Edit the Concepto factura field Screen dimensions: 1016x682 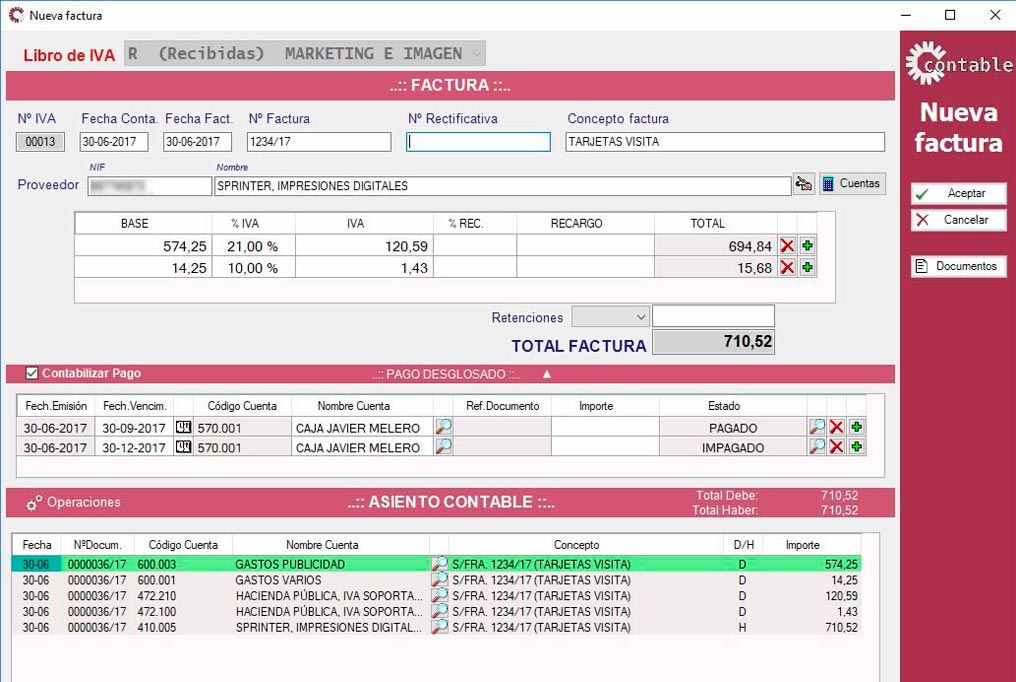point(724,142)
